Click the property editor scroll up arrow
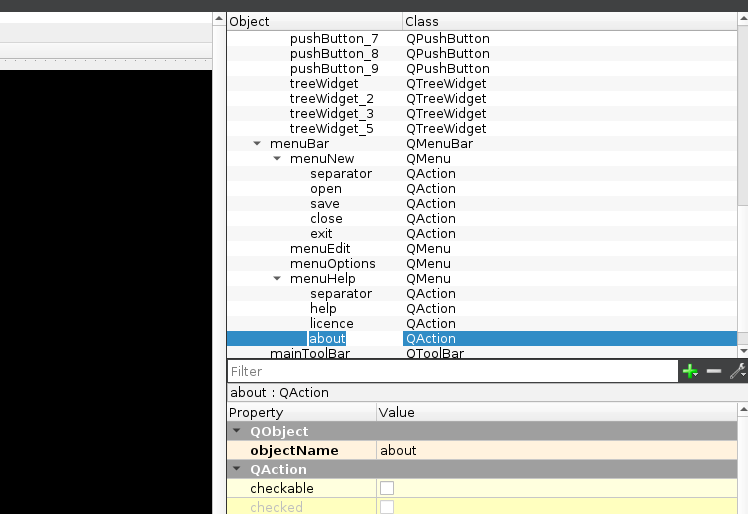Image resolution: width=748 pixels, height=514 pixels. pos(743,409)
